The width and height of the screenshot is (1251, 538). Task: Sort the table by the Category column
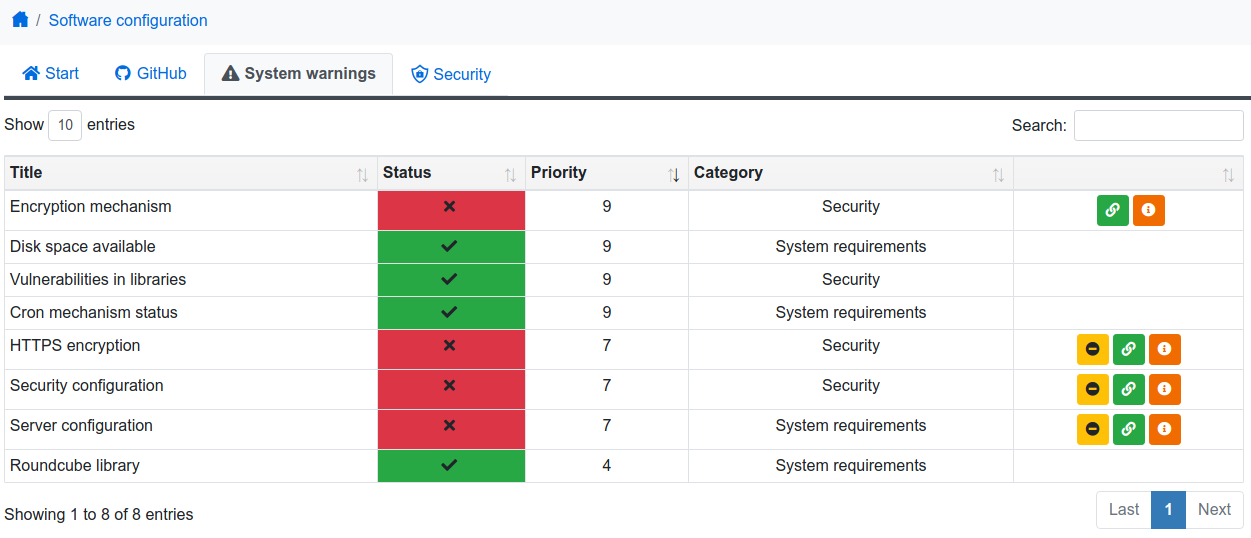pos(851,173)
